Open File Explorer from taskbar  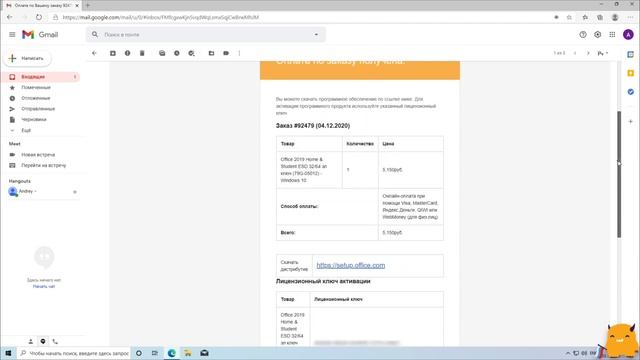[x=188, y=353]
